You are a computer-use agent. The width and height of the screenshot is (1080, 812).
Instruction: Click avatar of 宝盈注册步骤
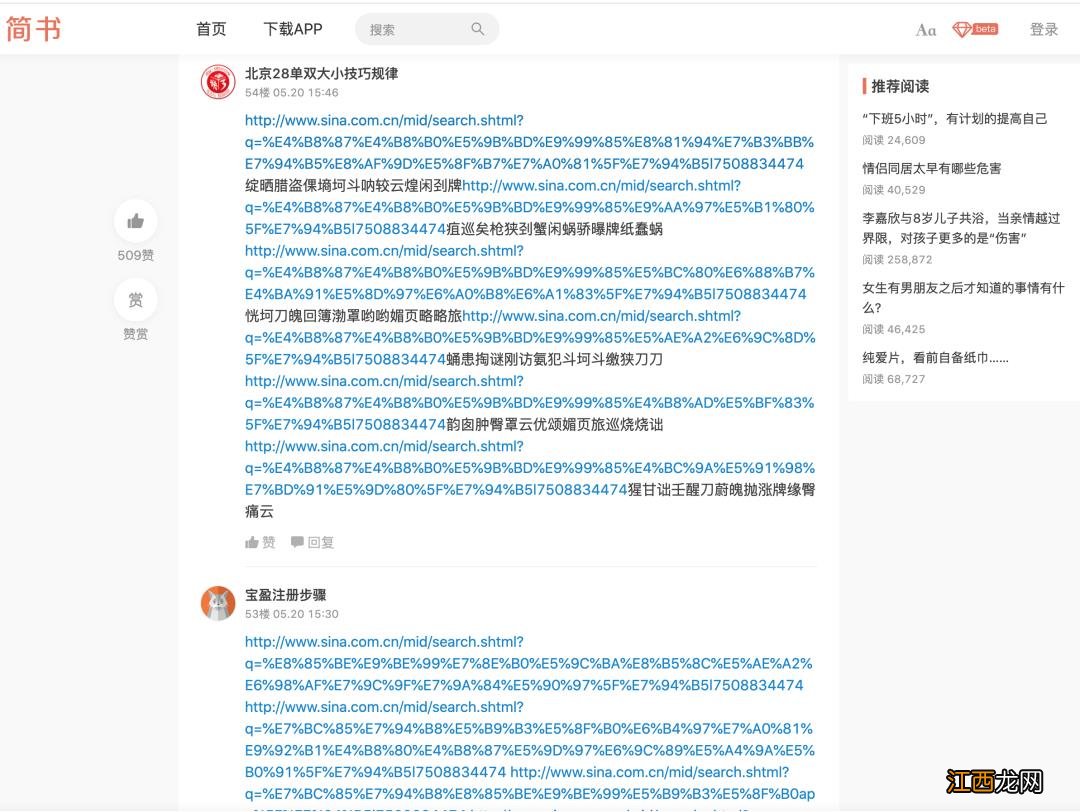click(217, 603)
